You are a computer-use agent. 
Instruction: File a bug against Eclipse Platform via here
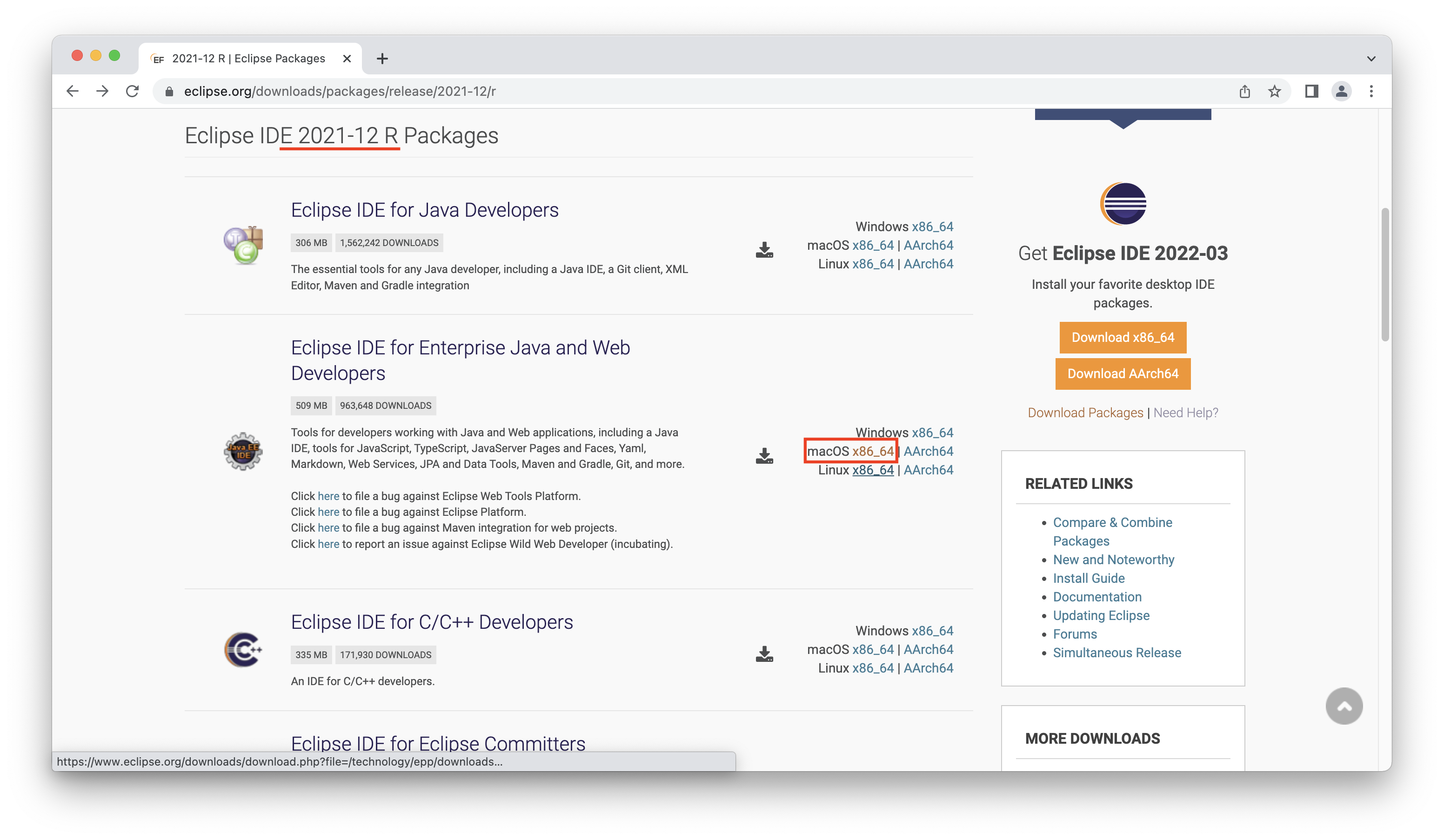[328, 512]
